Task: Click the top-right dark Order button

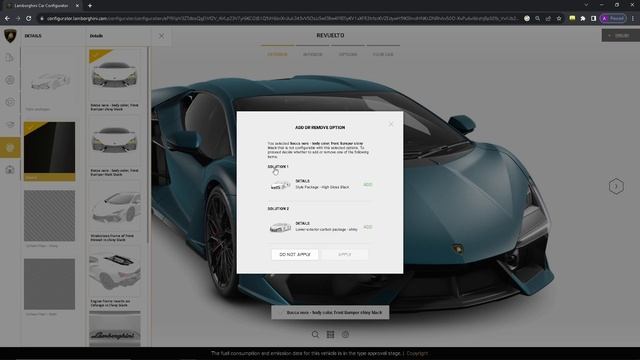Action: tap(620, 36)
